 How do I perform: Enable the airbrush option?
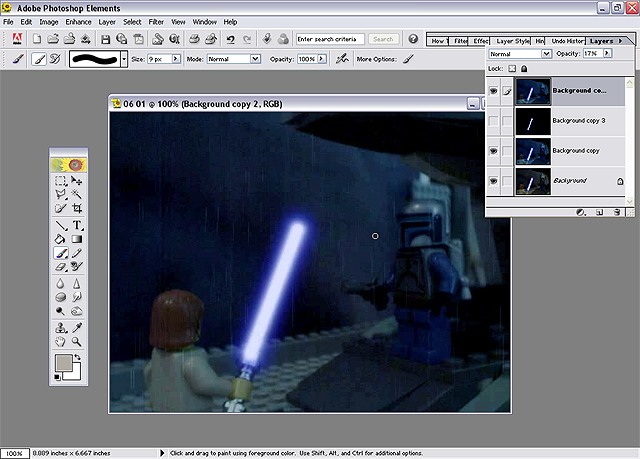tap(342, 59)
